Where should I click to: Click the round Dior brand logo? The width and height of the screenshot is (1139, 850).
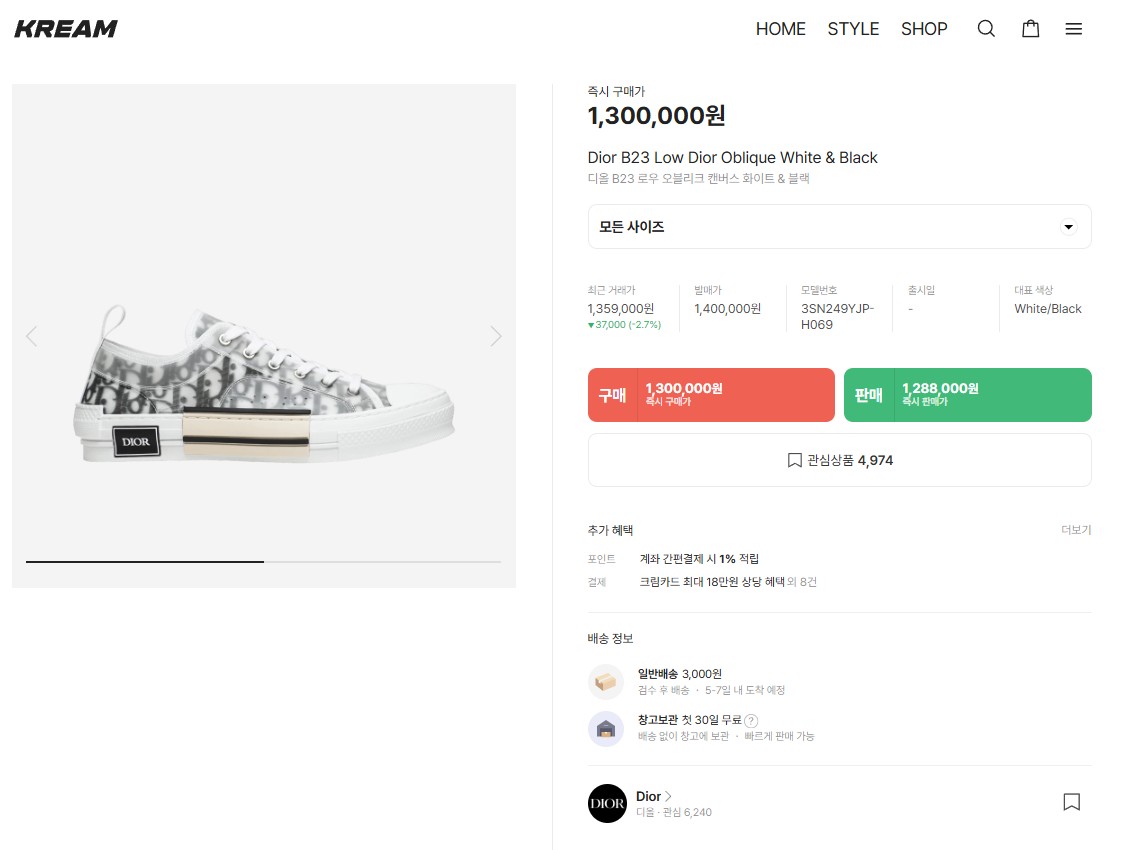point(607,803)
